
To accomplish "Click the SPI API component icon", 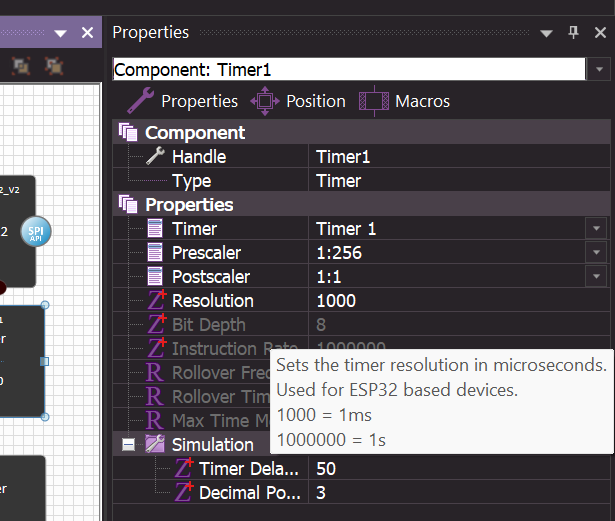I will pos(36,231).
